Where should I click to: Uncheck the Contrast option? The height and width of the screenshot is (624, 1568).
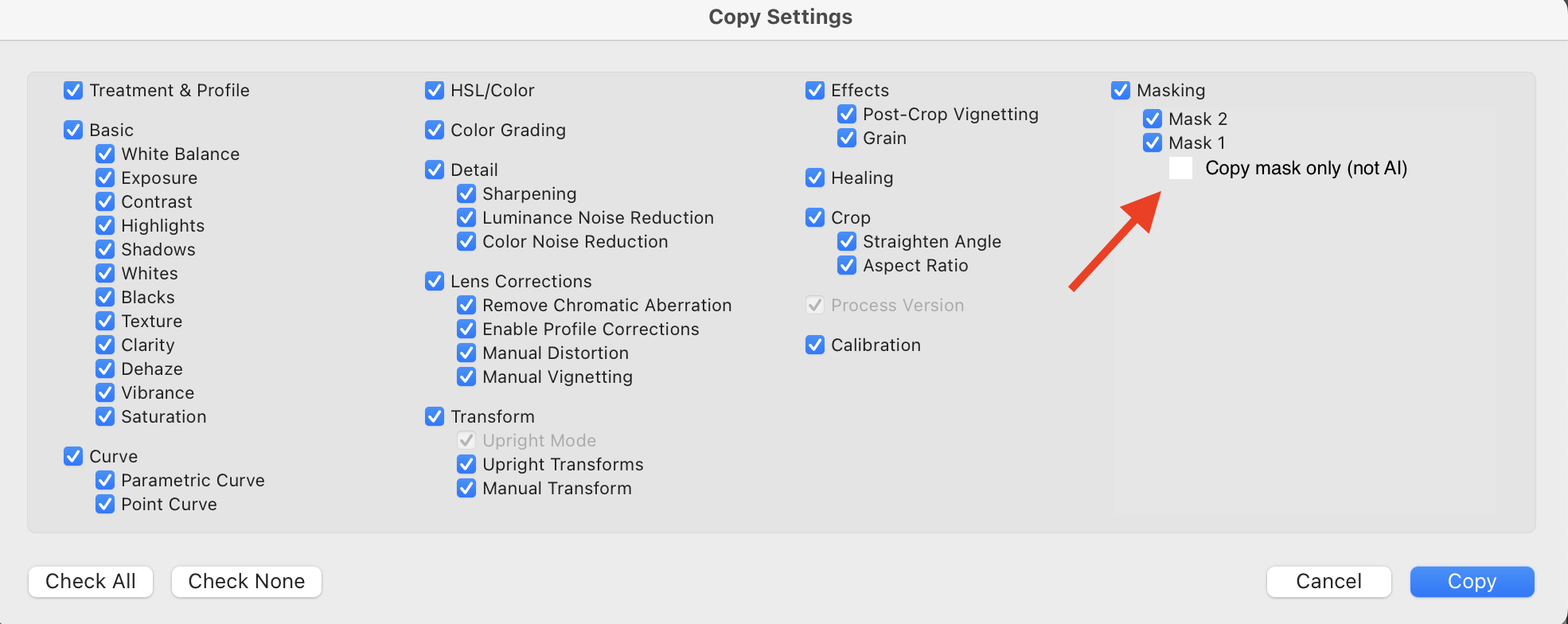(105, 201)
